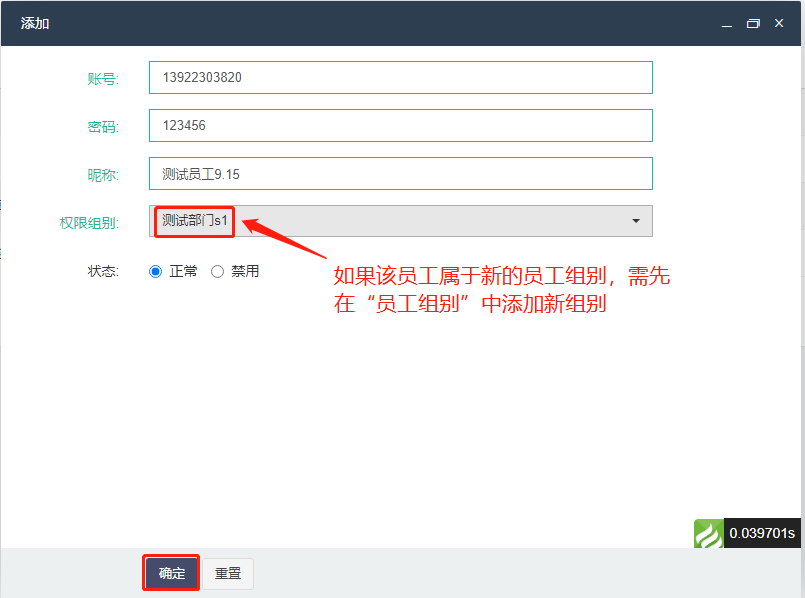The image size is (805, 598).
Task: Select the 正常 status radio button
Action: (x=156, y=271)
